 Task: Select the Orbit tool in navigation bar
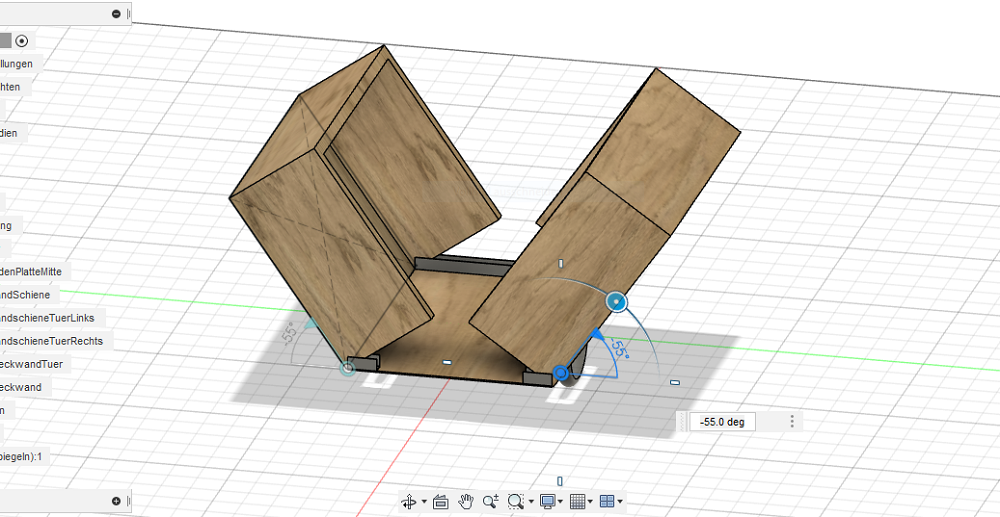click(x=408, y=501)
